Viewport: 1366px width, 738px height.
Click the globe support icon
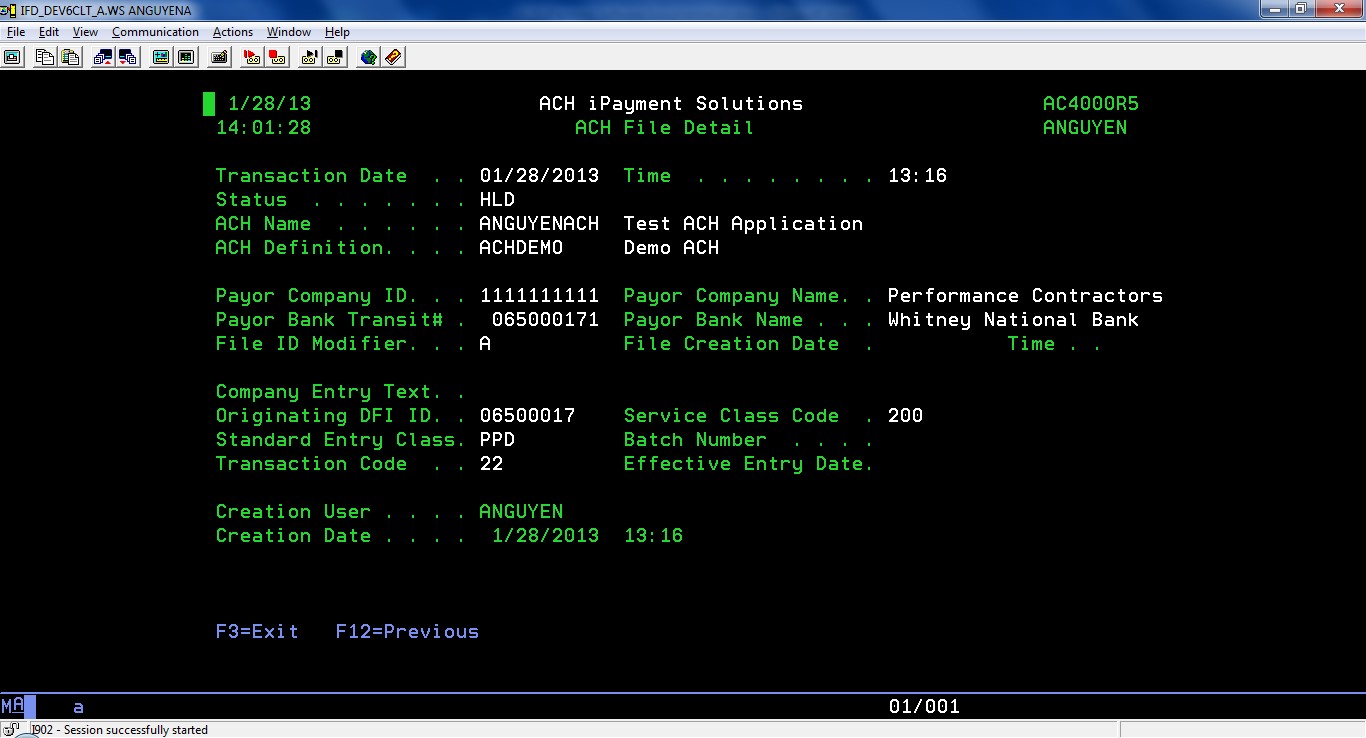click(x=369, y=57)
